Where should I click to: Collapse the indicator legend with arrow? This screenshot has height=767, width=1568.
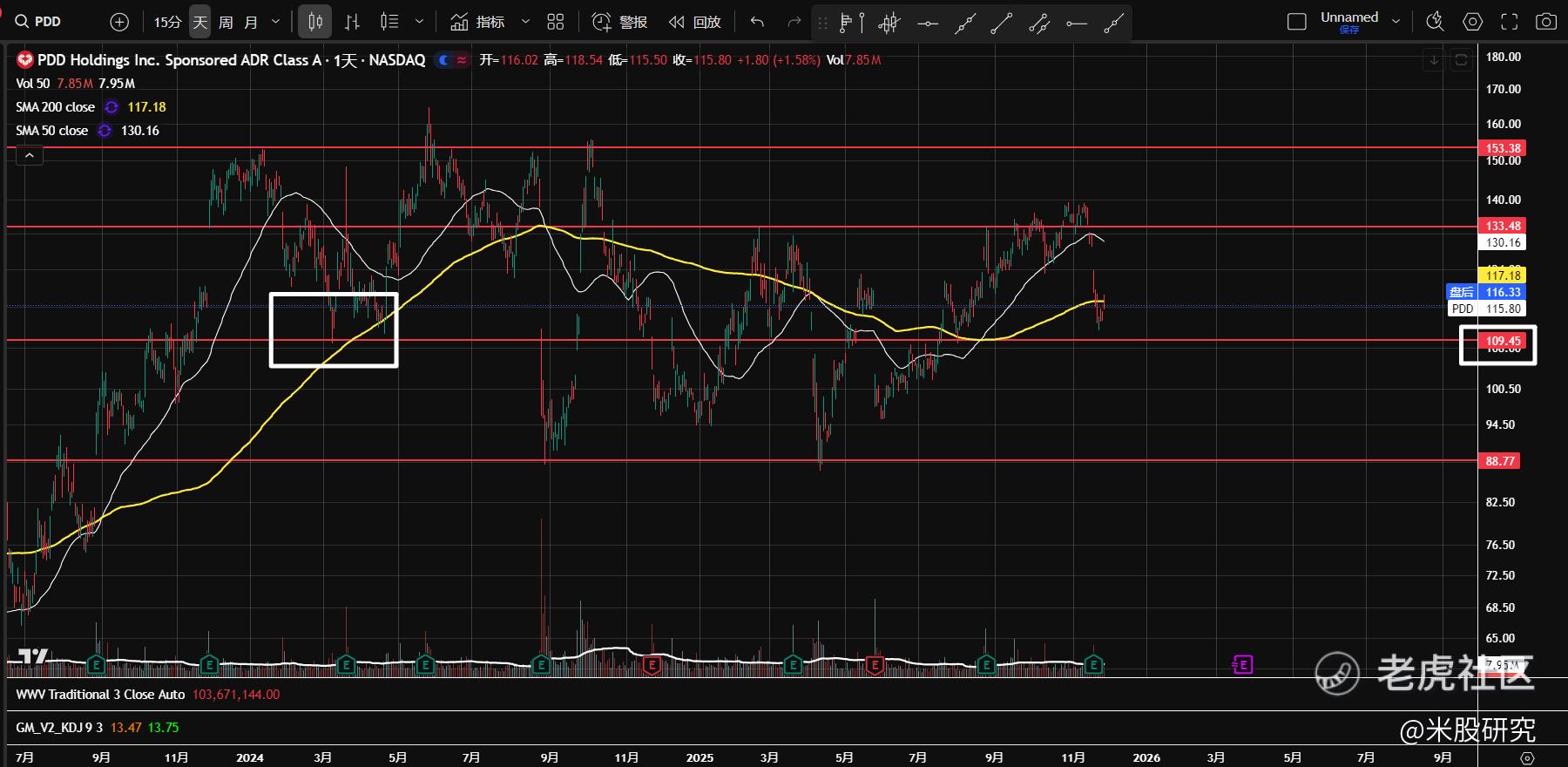pyautogui.click(x=29, y=156)
